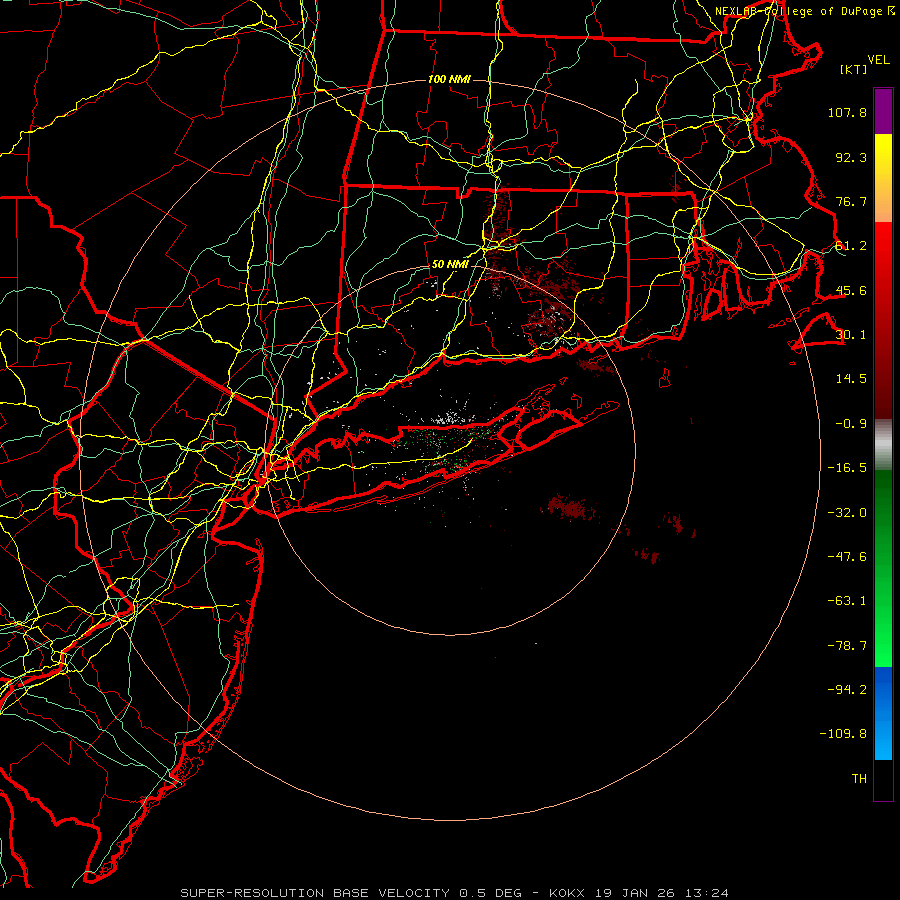Click the 45.6 legend value
This screenshot has width=900, height=900.
point(851,290)
